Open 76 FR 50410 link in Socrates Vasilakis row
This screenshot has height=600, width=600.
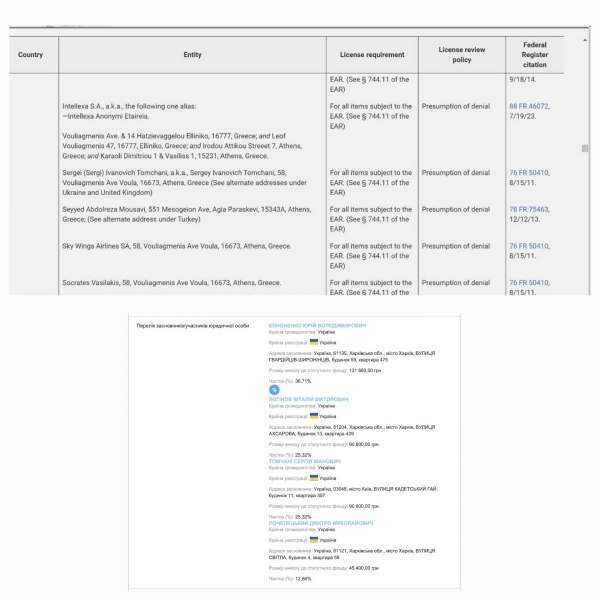pyautogui.click(x=528, y=282)
